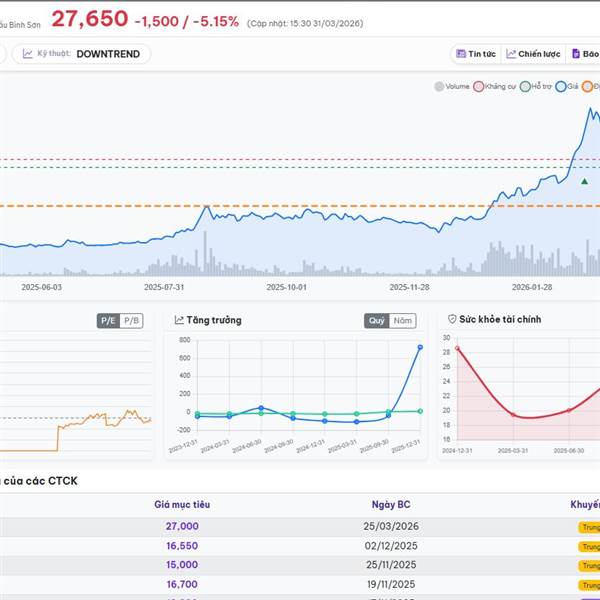Select Quý quarterly growth view

point(376,321)
